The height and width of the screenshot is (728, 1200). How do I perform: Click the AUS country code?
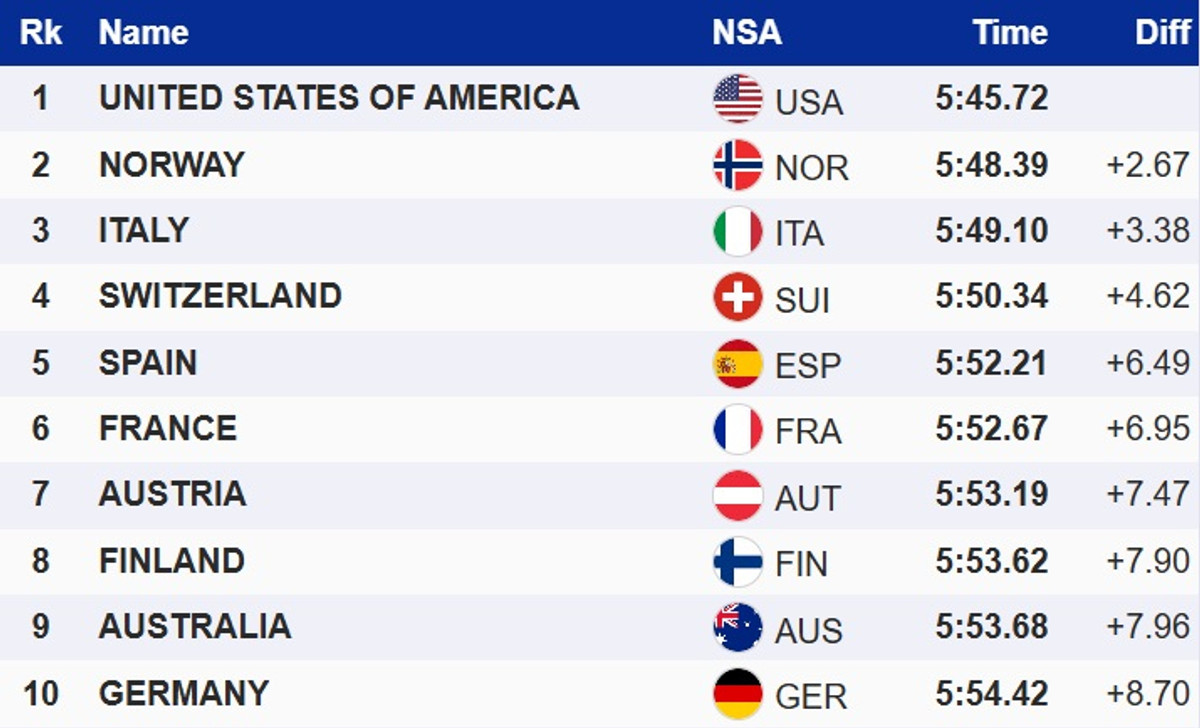(808, 630)
